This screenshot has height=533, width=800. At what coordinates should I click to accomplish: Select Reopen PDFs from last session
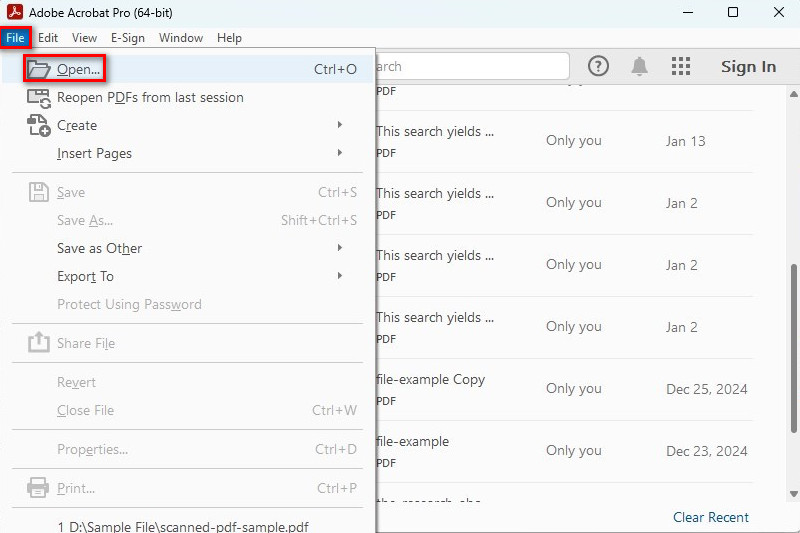tap(150, 97)
